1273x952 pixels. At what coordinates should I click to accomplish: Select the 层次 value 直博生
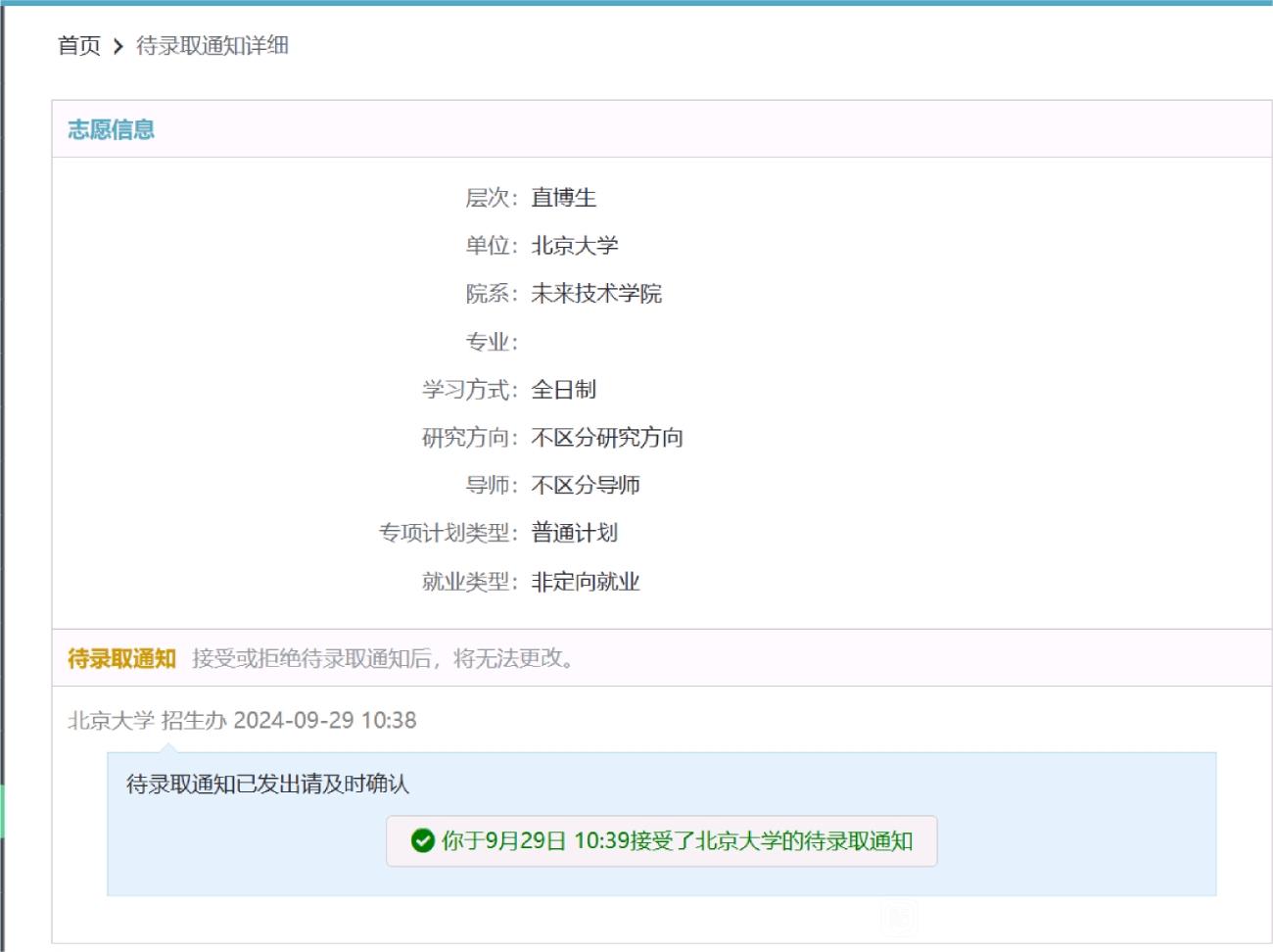[563, 198]
